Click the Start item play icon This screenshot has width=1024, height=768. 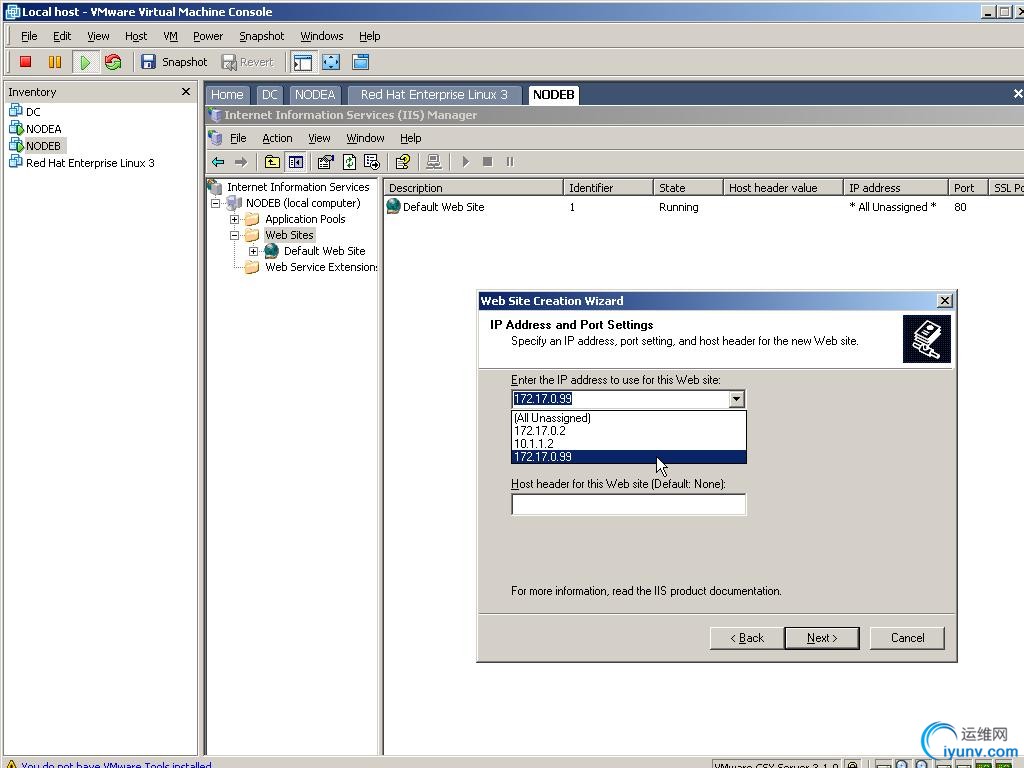click(466, 161)
